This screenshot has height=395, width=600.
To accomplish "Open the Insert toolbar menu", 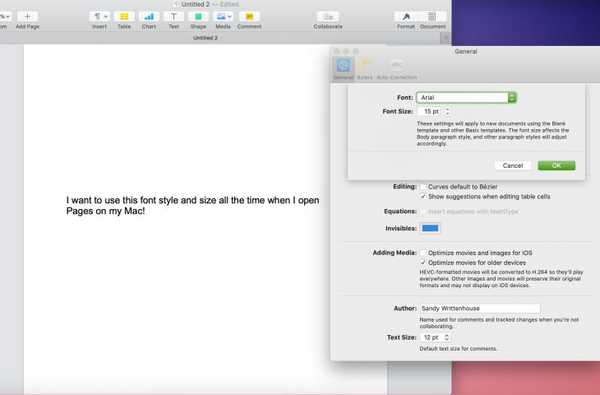I will pyautogui.click(x=99, y=16).
